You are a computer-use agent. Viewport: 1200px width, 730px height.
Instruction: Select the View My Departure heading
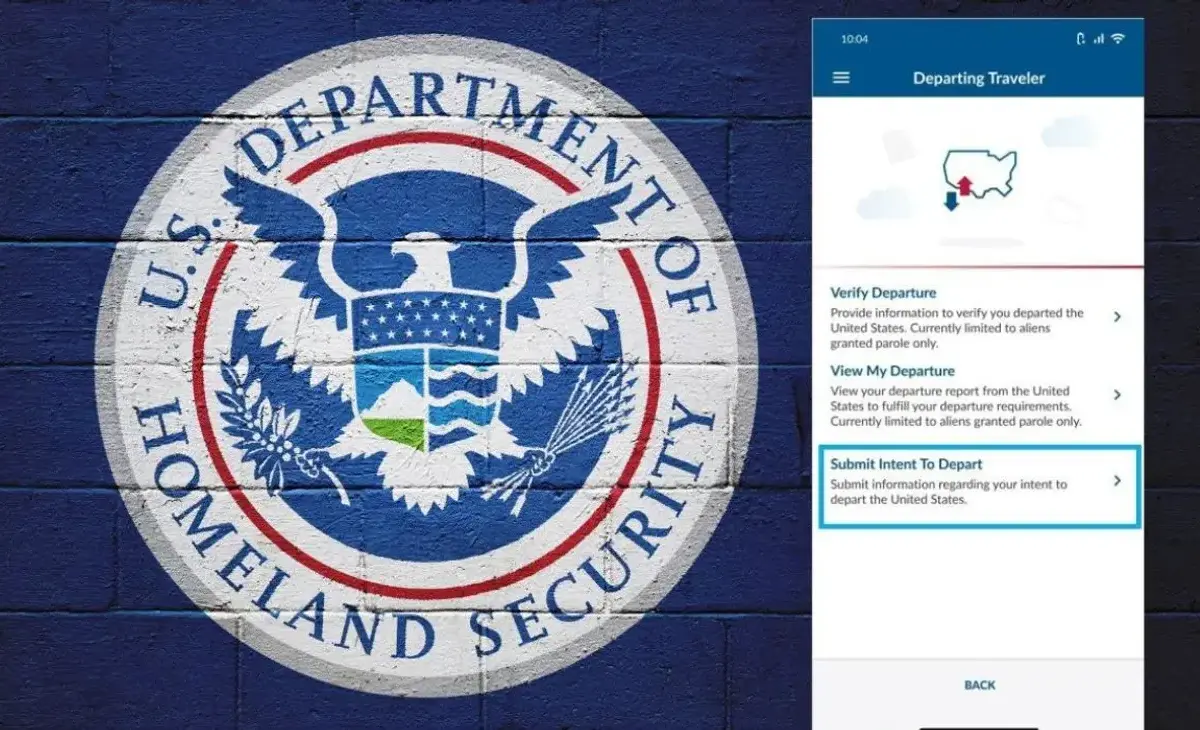[x=892, y=371]
